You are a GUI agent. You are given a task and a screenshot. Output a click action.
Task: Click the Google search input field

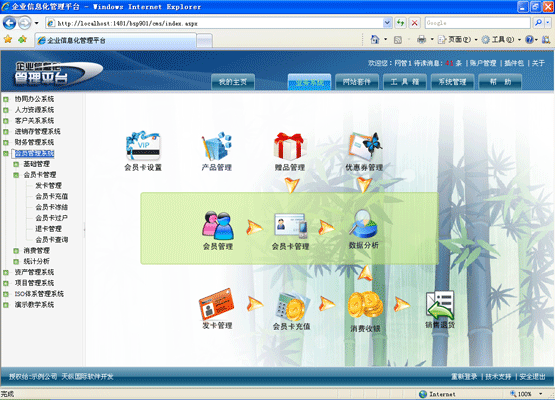point(477,23)
